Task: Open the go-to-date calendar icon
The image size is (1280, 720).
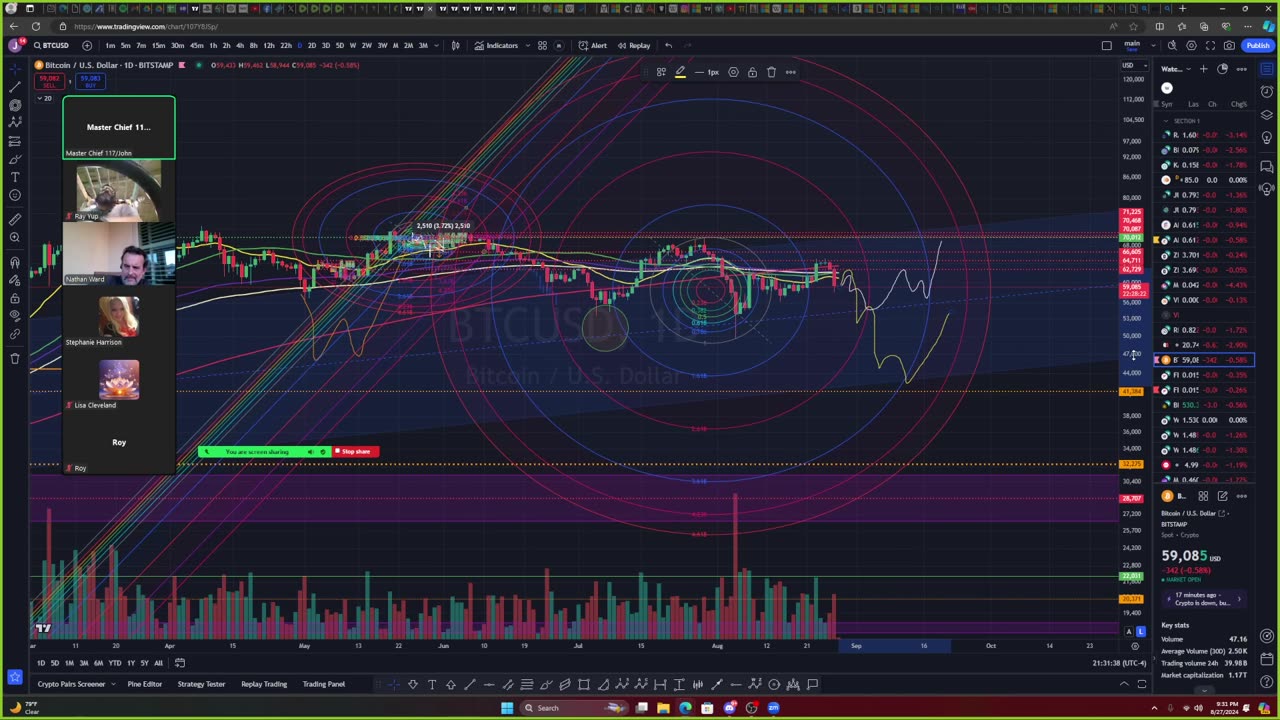Action: 180,663
